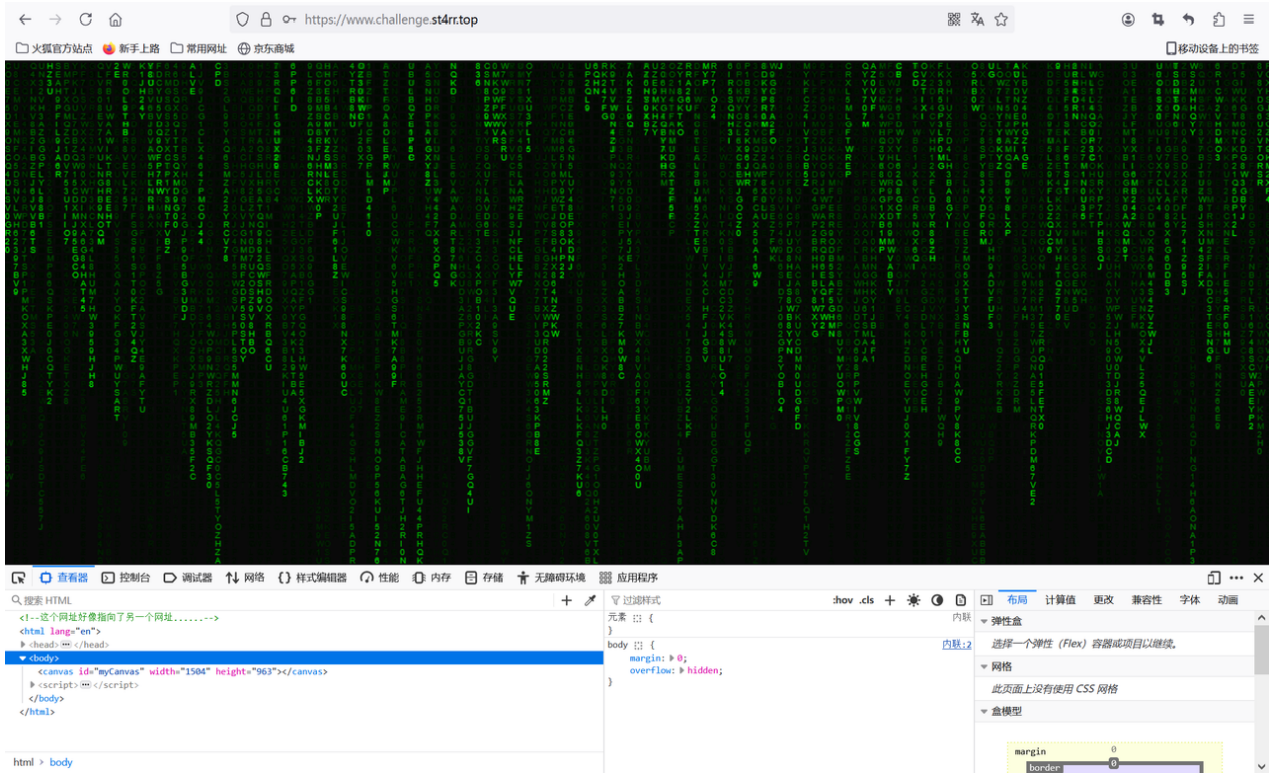This screenshot has width=1278, height=775.
Task: Select the canvas myCanvas element row
Action: [302, 671]
